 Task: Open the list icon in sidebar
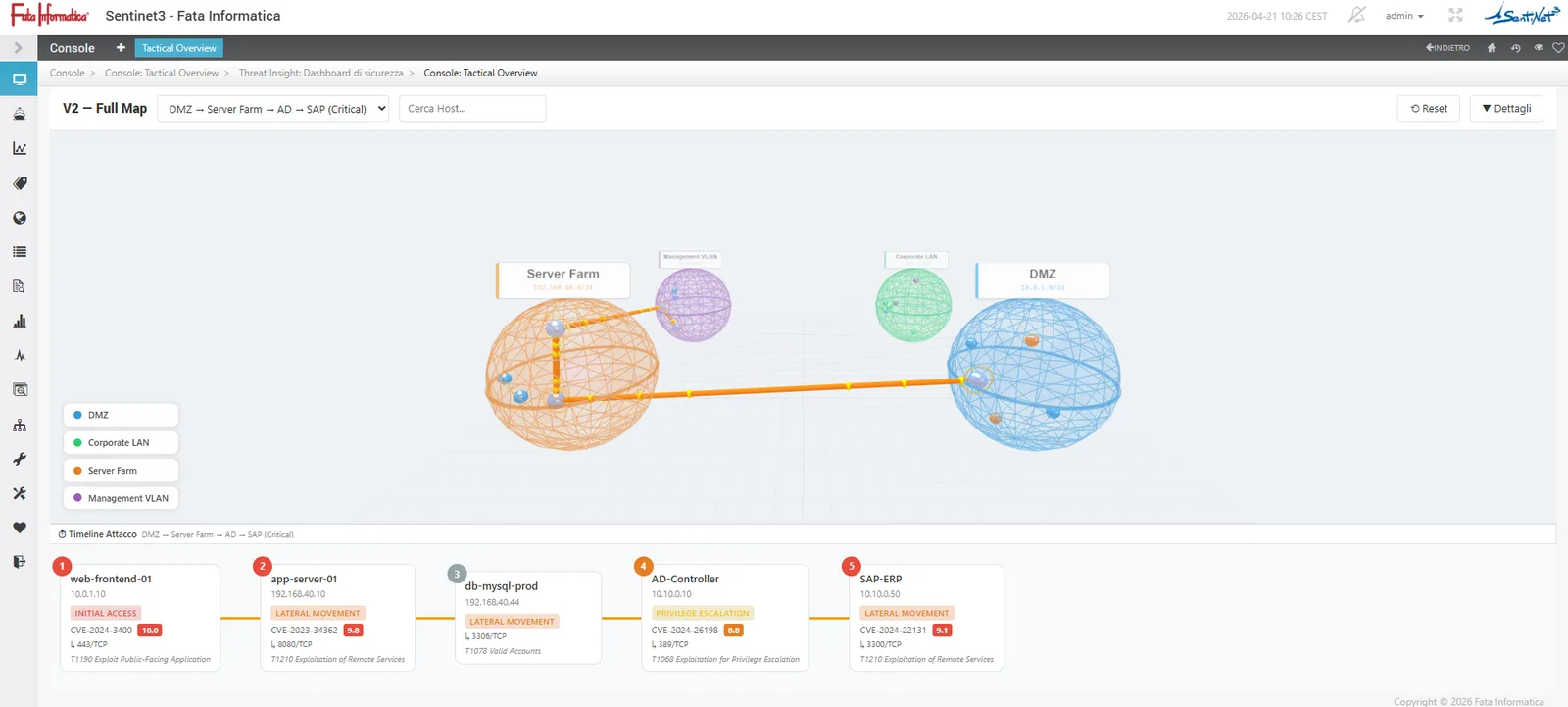[x=19, y=252]
